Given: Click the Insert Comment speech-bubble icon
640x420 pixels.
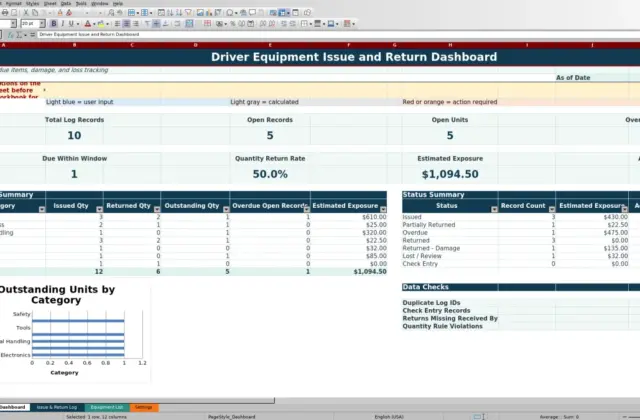Looking at the screenshot, I should (x=252, y=13).
